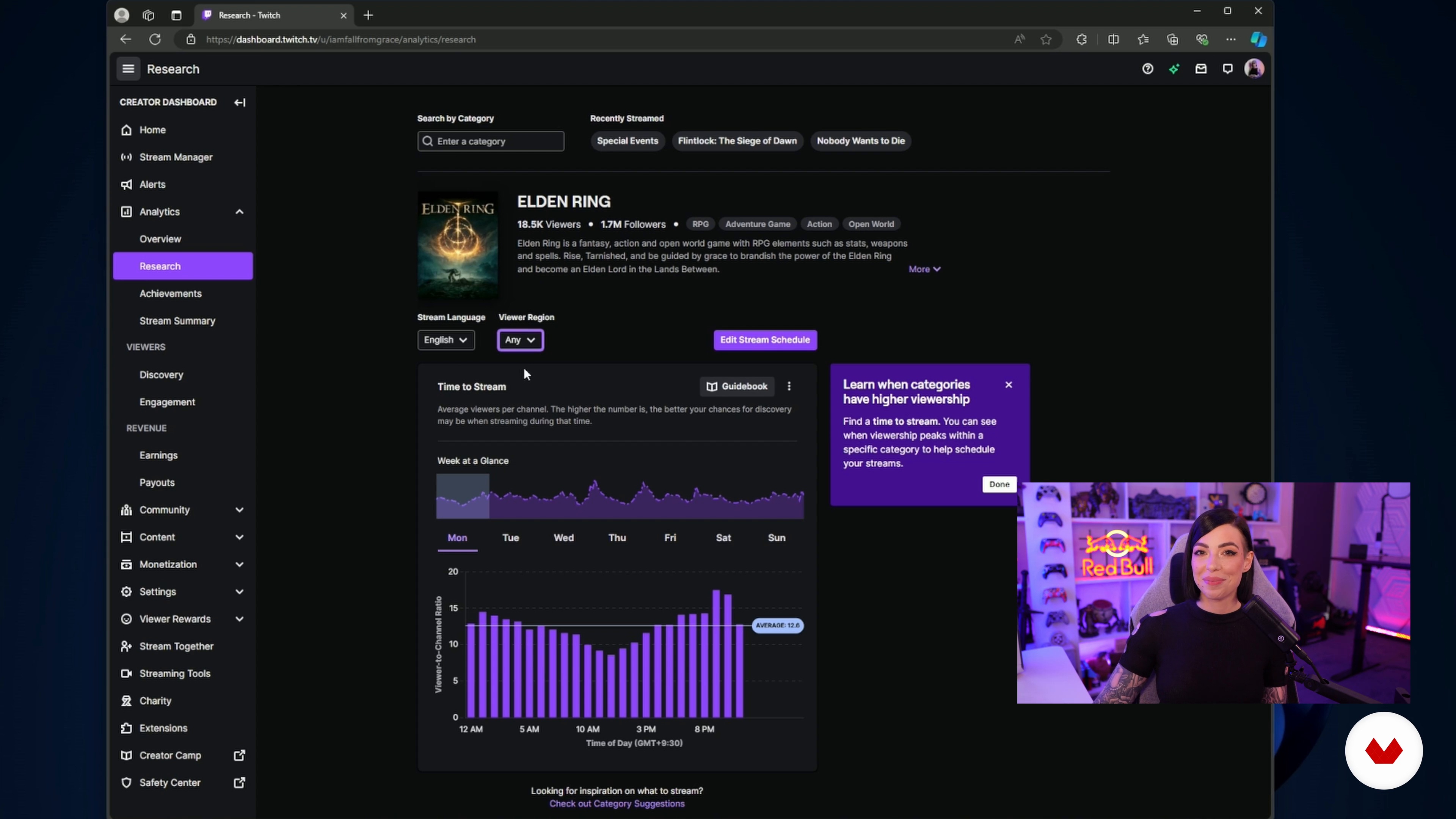Add page to favorites star icon
The height and width of the screenshot is (819, 1456).
coord(1046,39)
